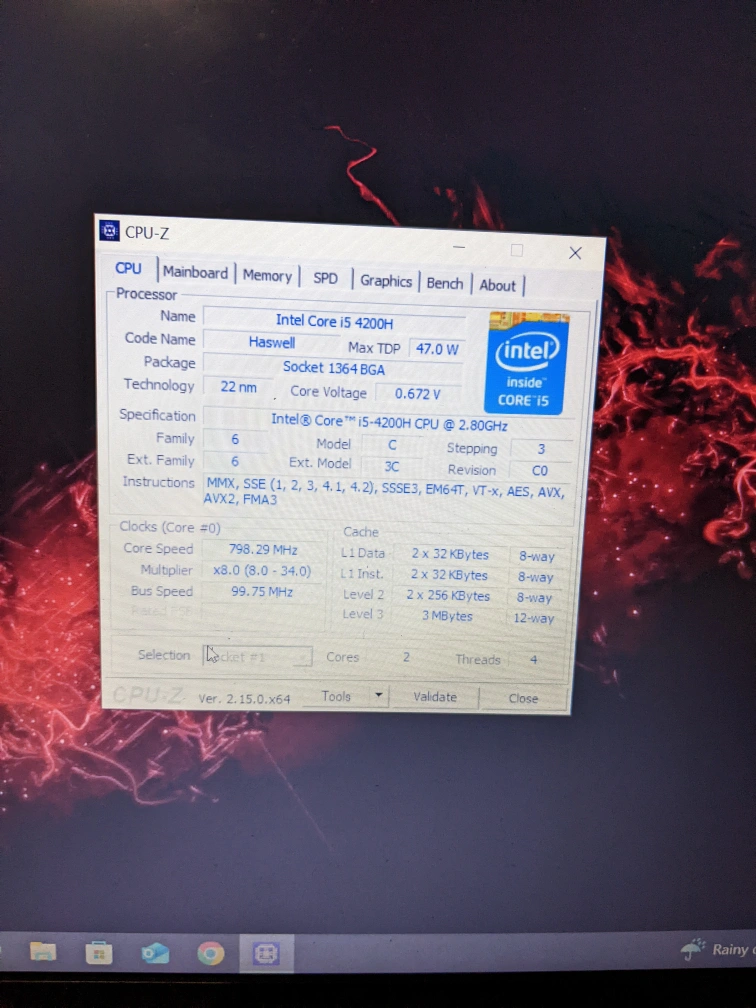
Task: Launch Microsoft Store from the taskbar
Action: point(98,952)
